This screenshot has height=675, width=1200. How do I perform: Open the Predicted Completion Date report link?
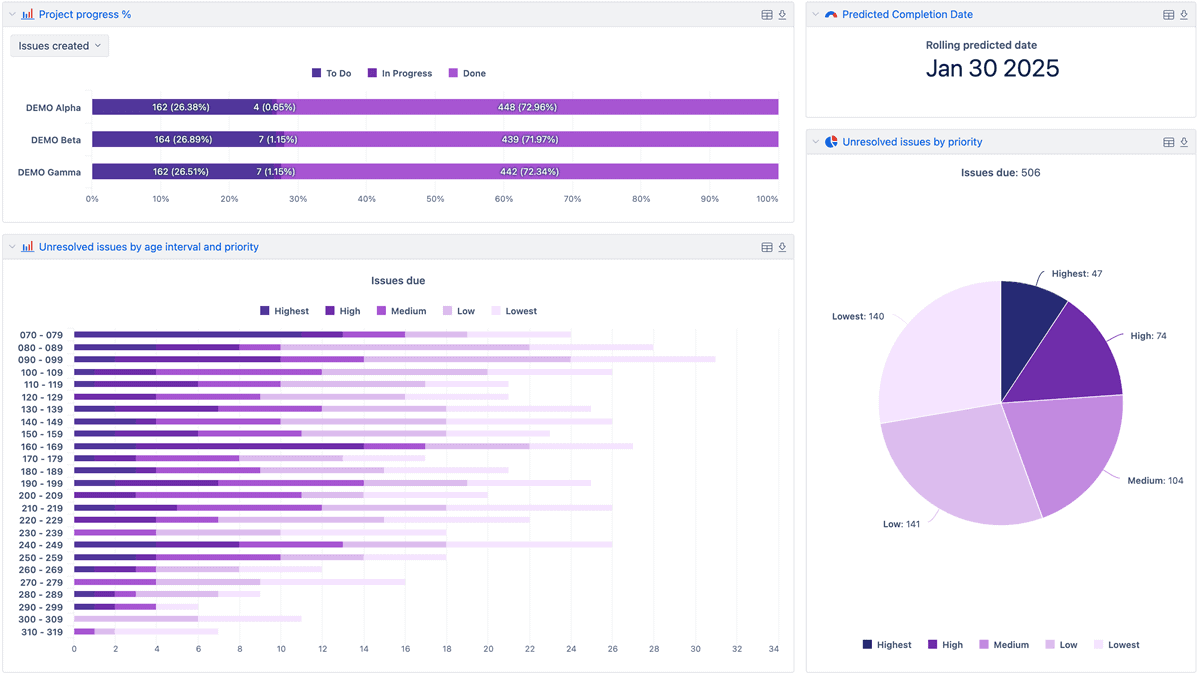point(907,15)
